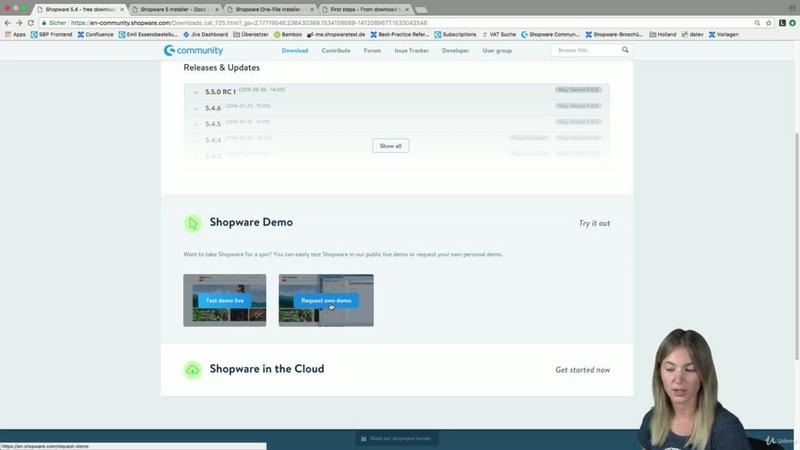Open the Best-Practice Refer... bookmark
The height and width of the screenshot is (450, 800).
click(x=399, y=34)
